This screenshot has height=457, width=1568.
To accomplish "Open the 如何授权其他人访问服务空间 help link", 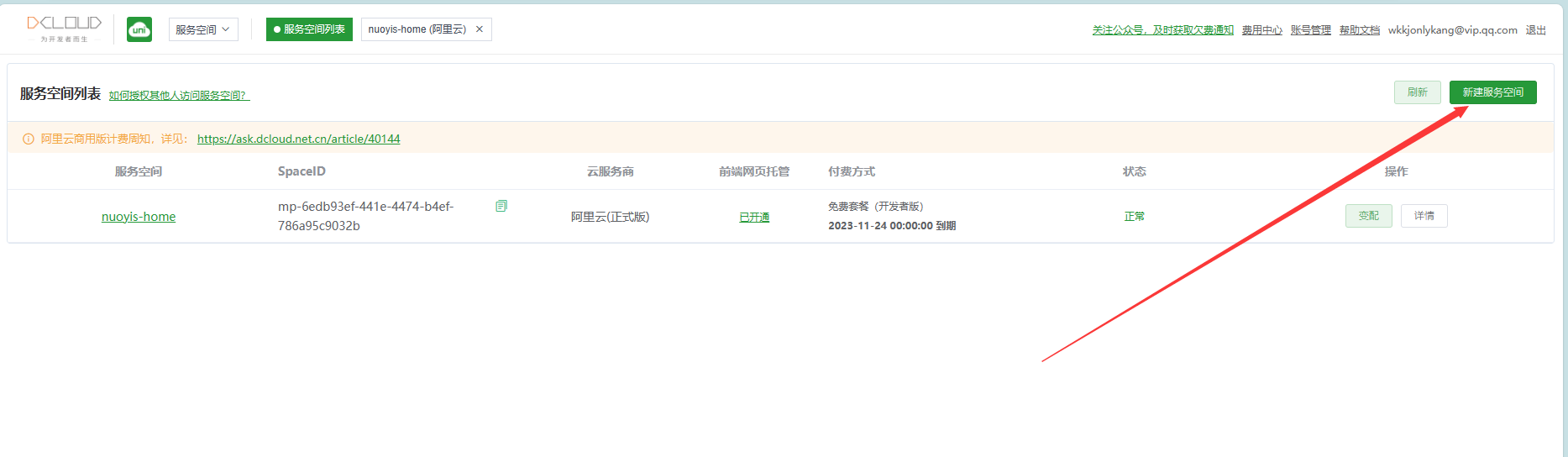I will [x=179, y=96].
